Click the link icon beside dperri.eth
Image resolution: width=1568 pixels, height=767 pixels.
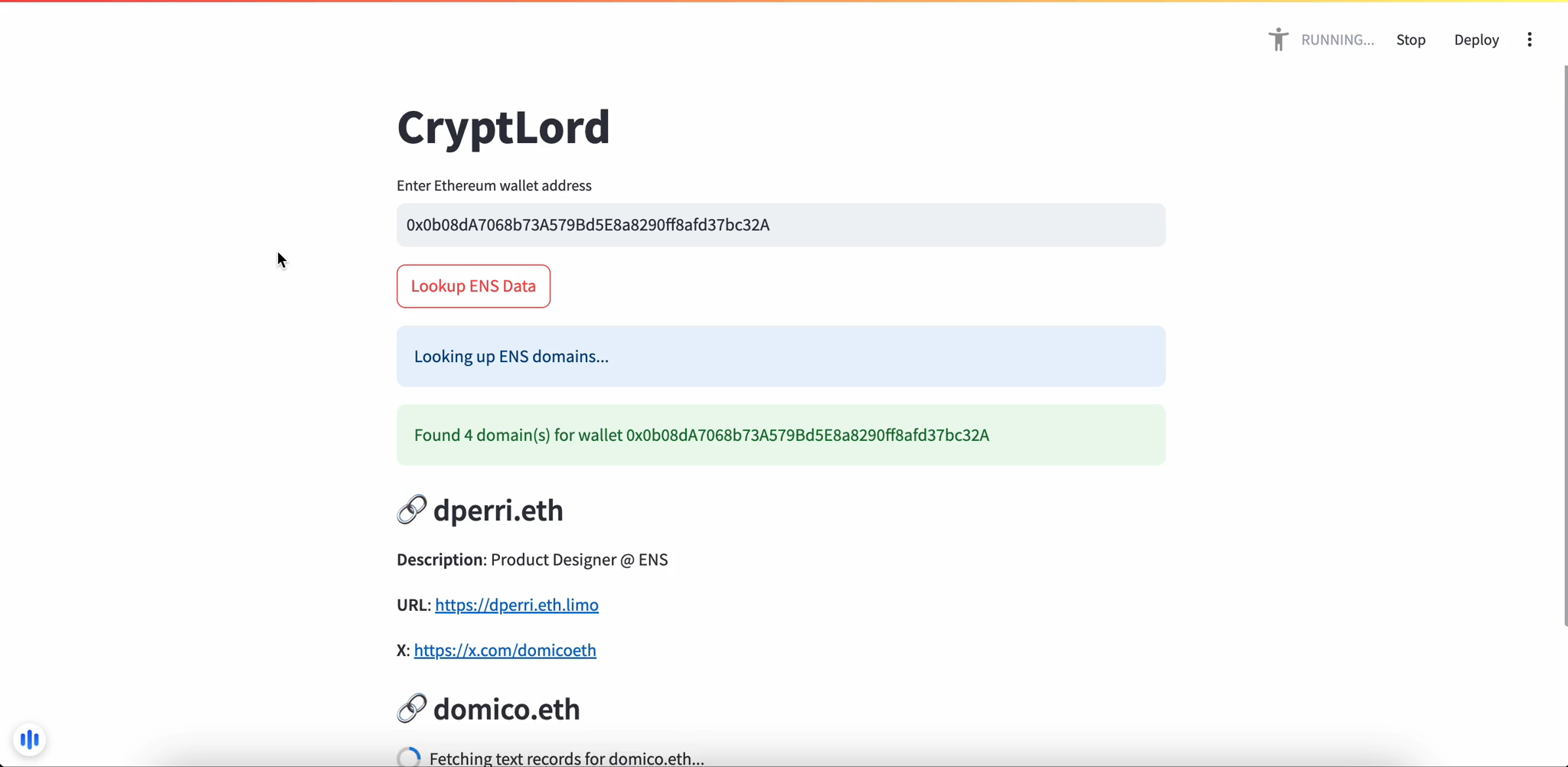click(411, 509)
